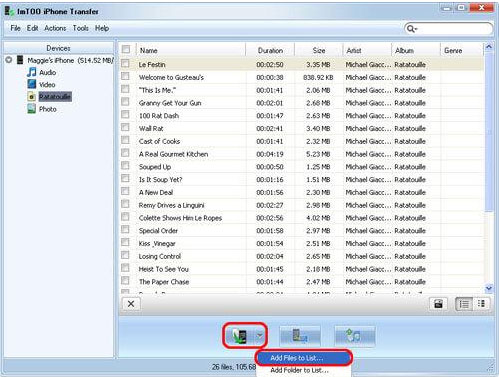Screen dimensions: 499x377
Task: Click the scroll down arrow of the list
Action: [489, 288]
